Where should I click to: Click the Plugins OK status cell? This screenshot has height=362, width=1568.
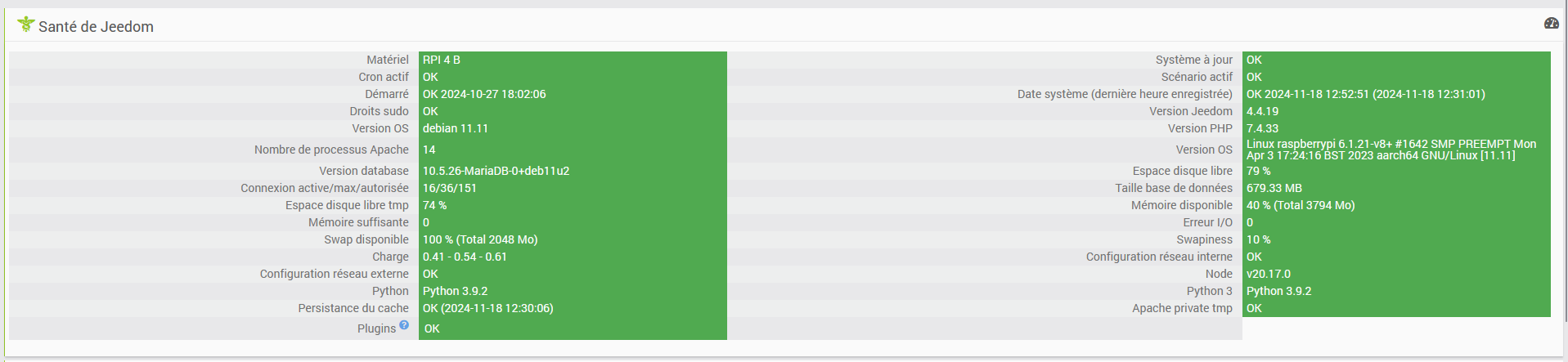(x=573, y=328)
